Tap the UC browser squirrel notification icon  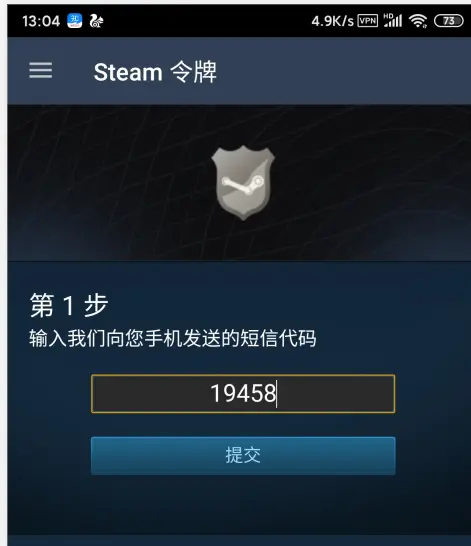[96, 21]
